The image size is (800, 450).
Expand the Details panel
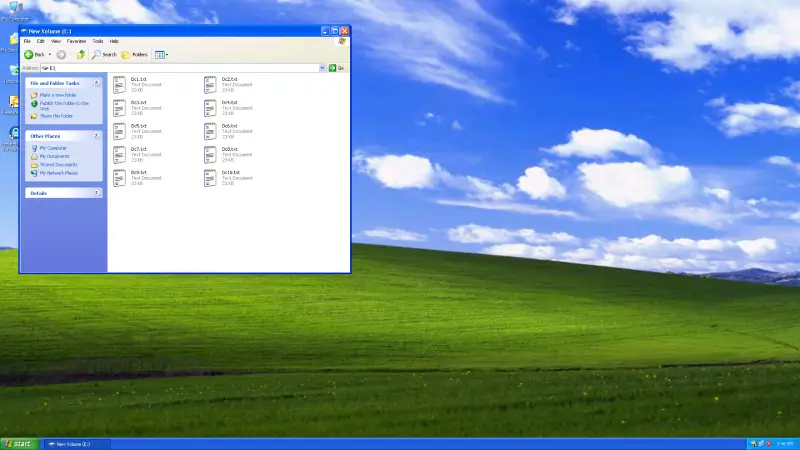(x=96, y=193)
